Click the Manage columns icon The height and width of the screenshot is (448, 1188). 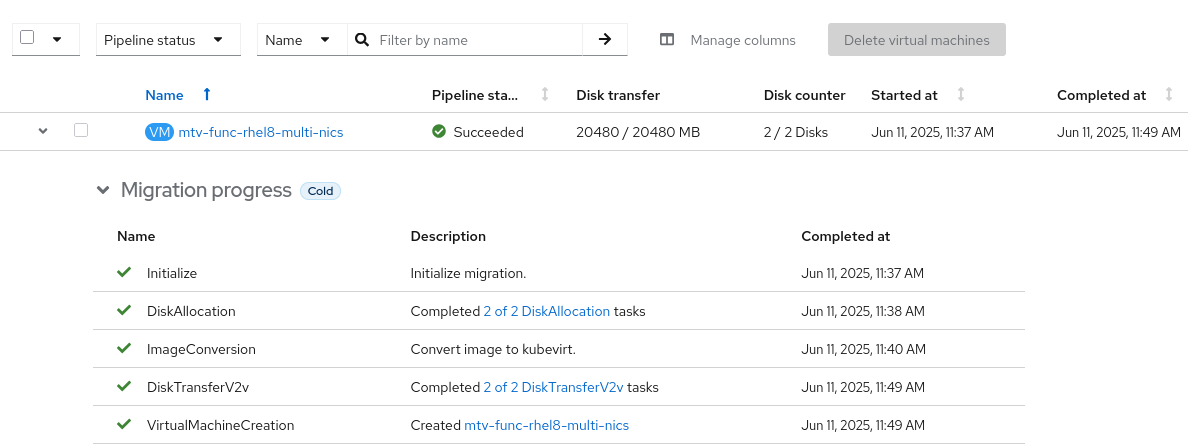click(x=667, y=40)
